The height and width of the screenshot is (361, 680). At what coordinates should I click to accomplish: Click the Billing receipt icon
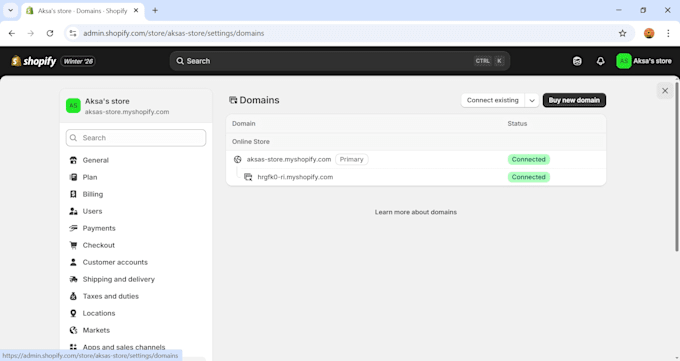point(73,194)
